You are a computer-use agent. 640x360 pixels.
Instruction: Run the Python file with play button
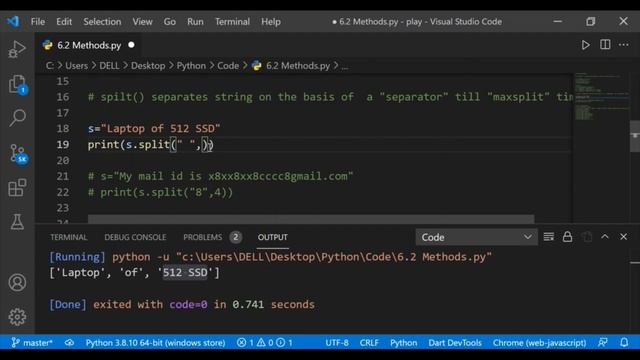coord(585,45)
